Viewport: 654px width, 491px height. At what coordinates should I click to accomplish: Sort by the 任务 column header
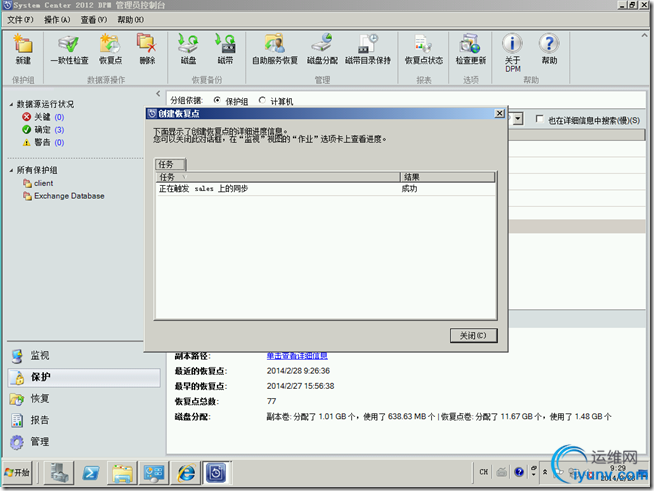click(x=278, y=177)
